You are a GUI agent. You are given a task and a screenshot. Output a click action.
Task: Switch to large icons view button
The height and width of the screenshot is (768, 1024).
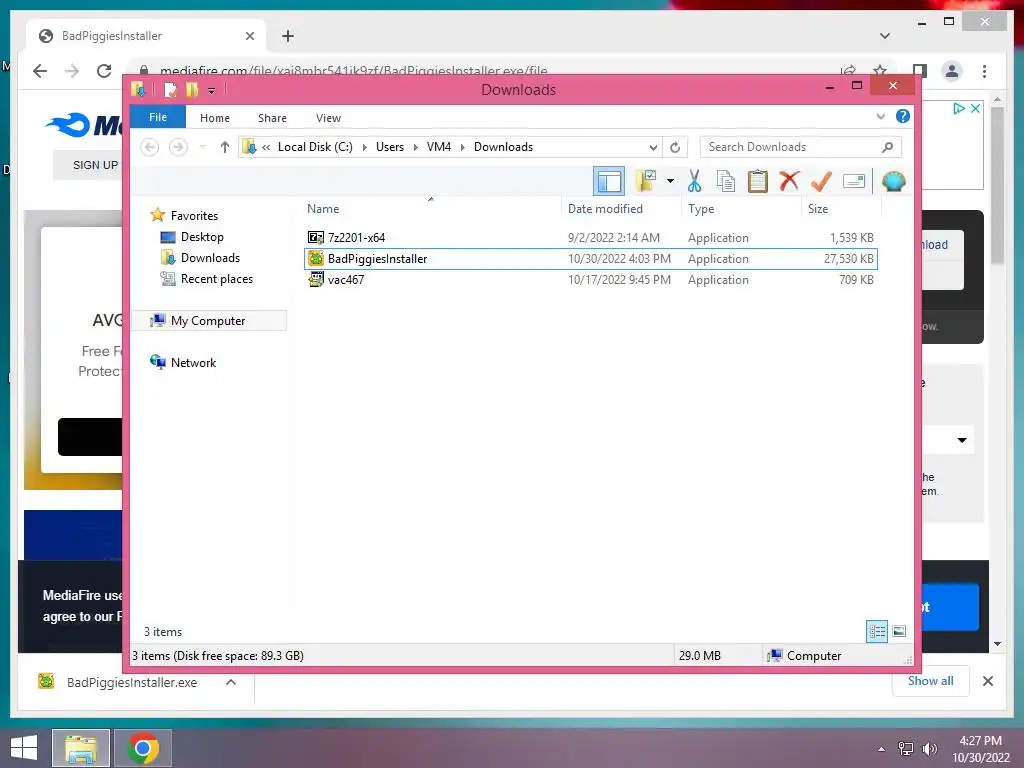(x=899, y=631)
